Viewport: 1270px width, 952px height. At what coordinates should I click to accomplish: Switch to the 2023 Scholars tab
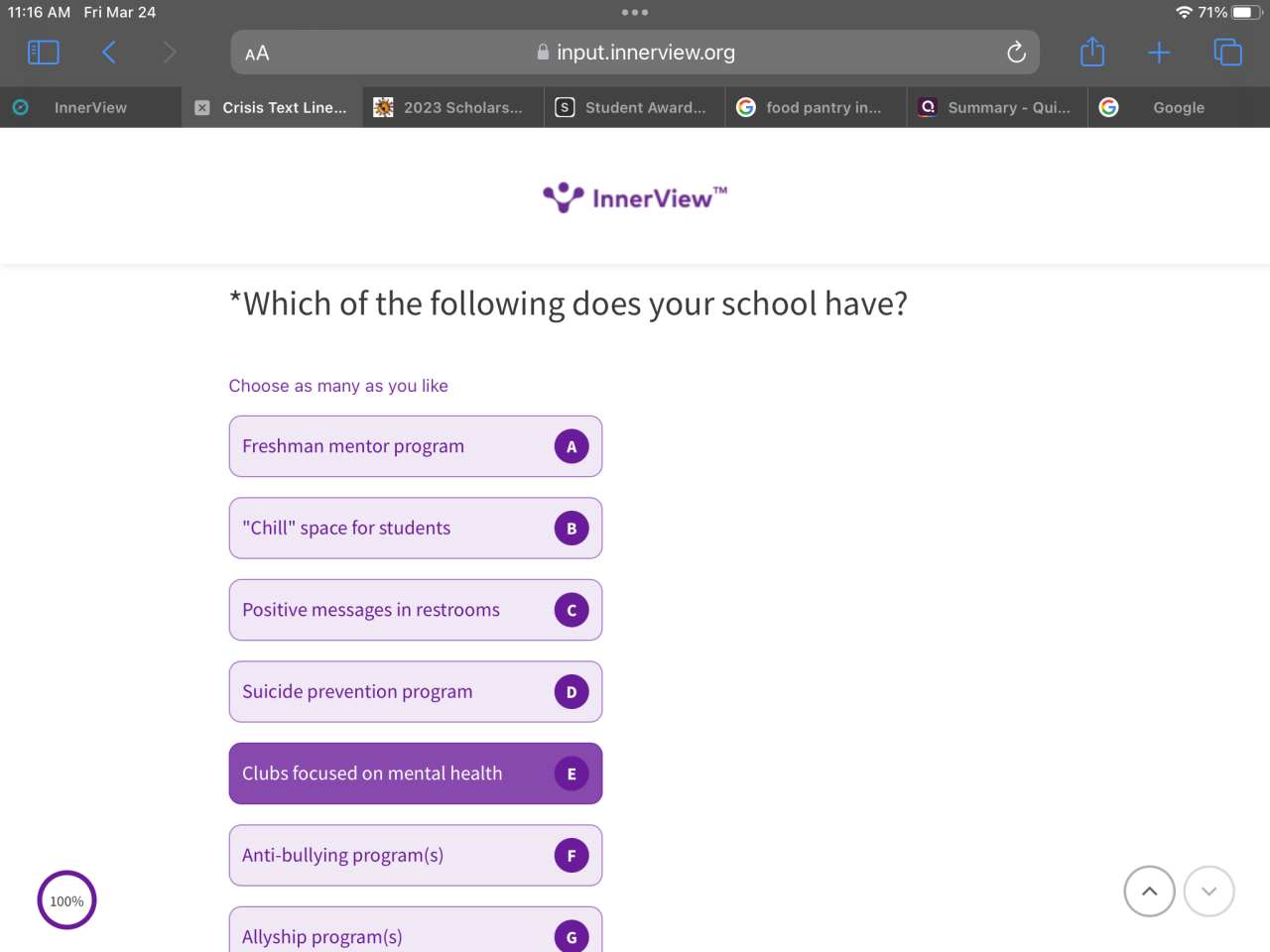(x=453, y=107)
